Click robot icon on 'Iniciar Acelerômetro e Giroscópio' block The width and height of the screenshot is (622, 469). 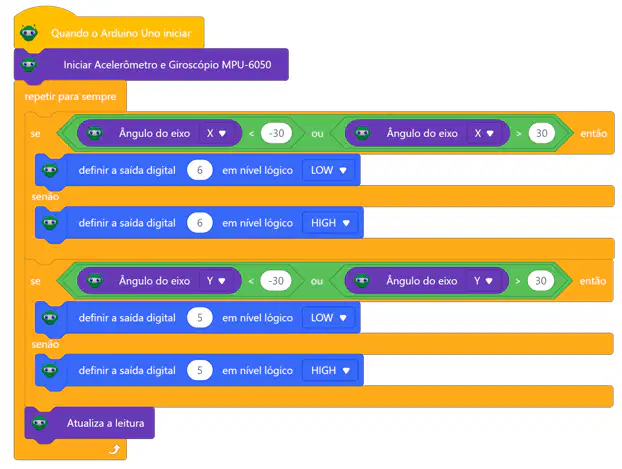(x=29, y=64)
